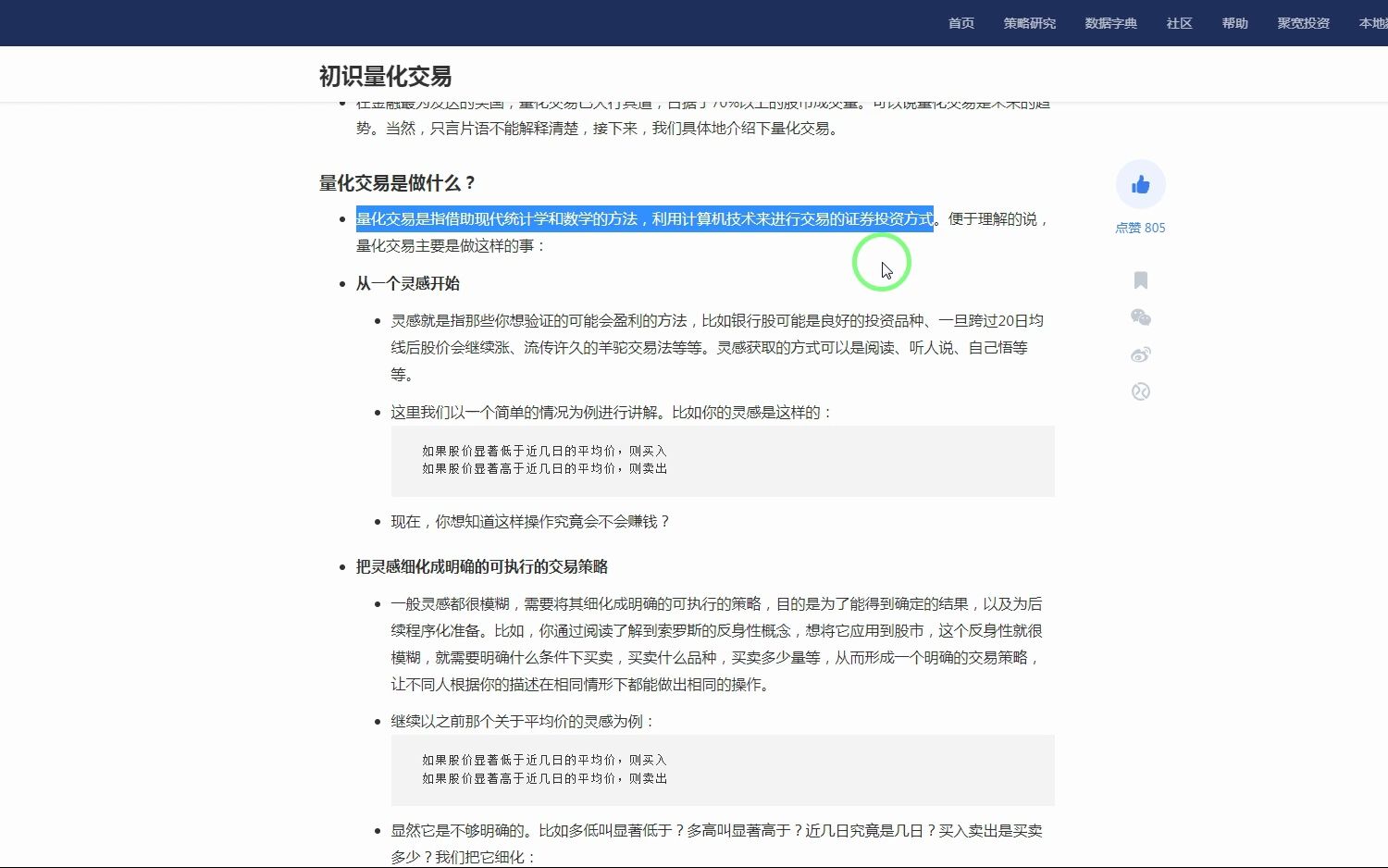Click the bold bullet 把灵感细化成明确的可执行的交易策略
Image resolution: width=1388 pixels, height=868 pixels.
[482, 566]
